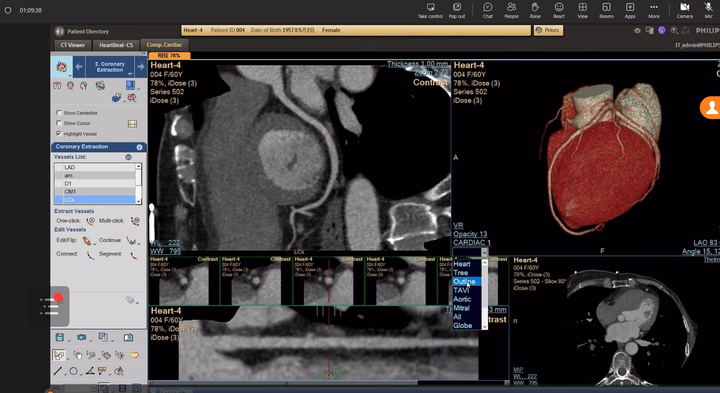Click the yellow film-strip icon beside Show Cursor
Viewport: 720px width, 393px height.
pos(132,124)
